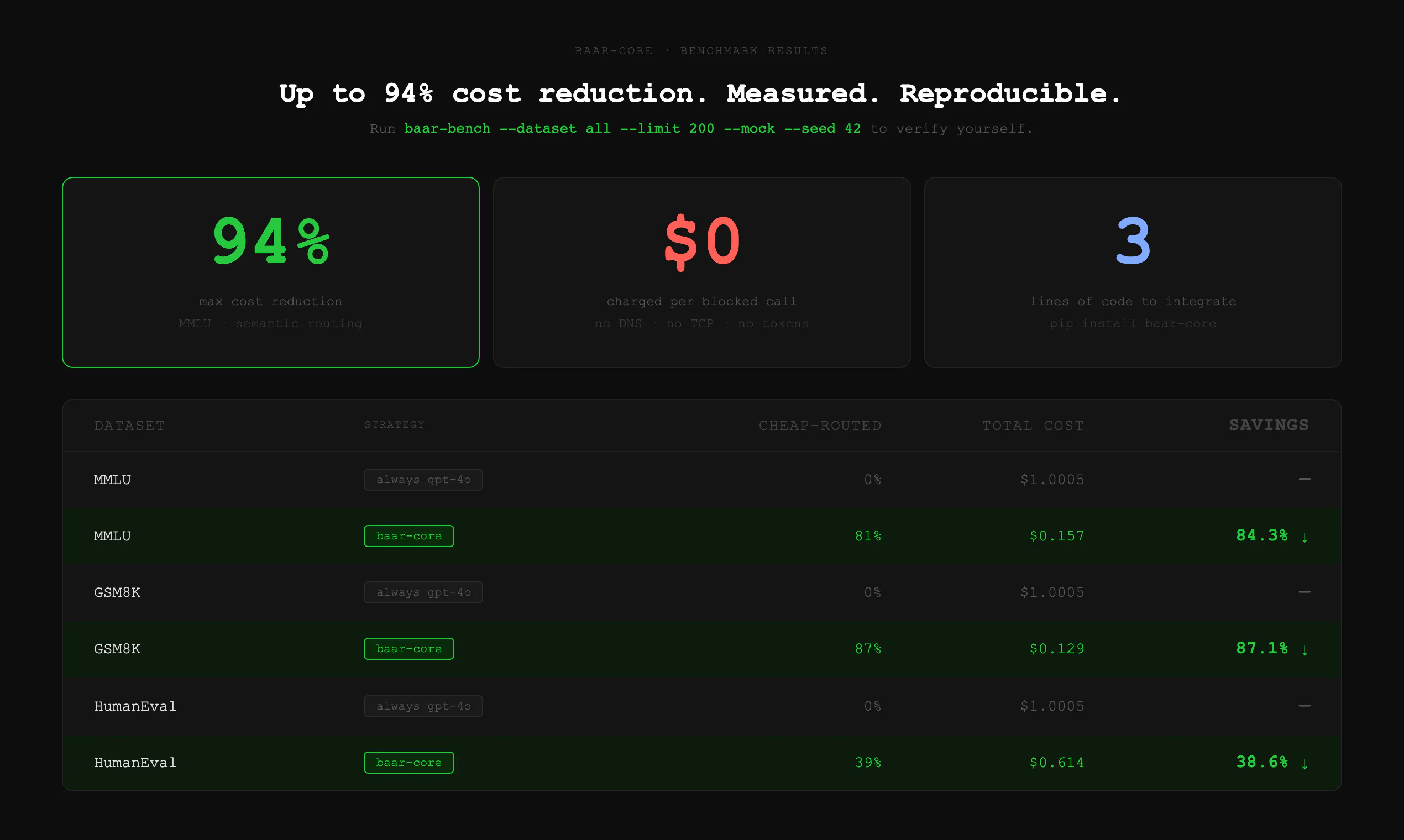Screen dimensions: 1404x840
Task: Click $1.0005 total cost in GSM8K row
Action: click(x=1052, y=592)
